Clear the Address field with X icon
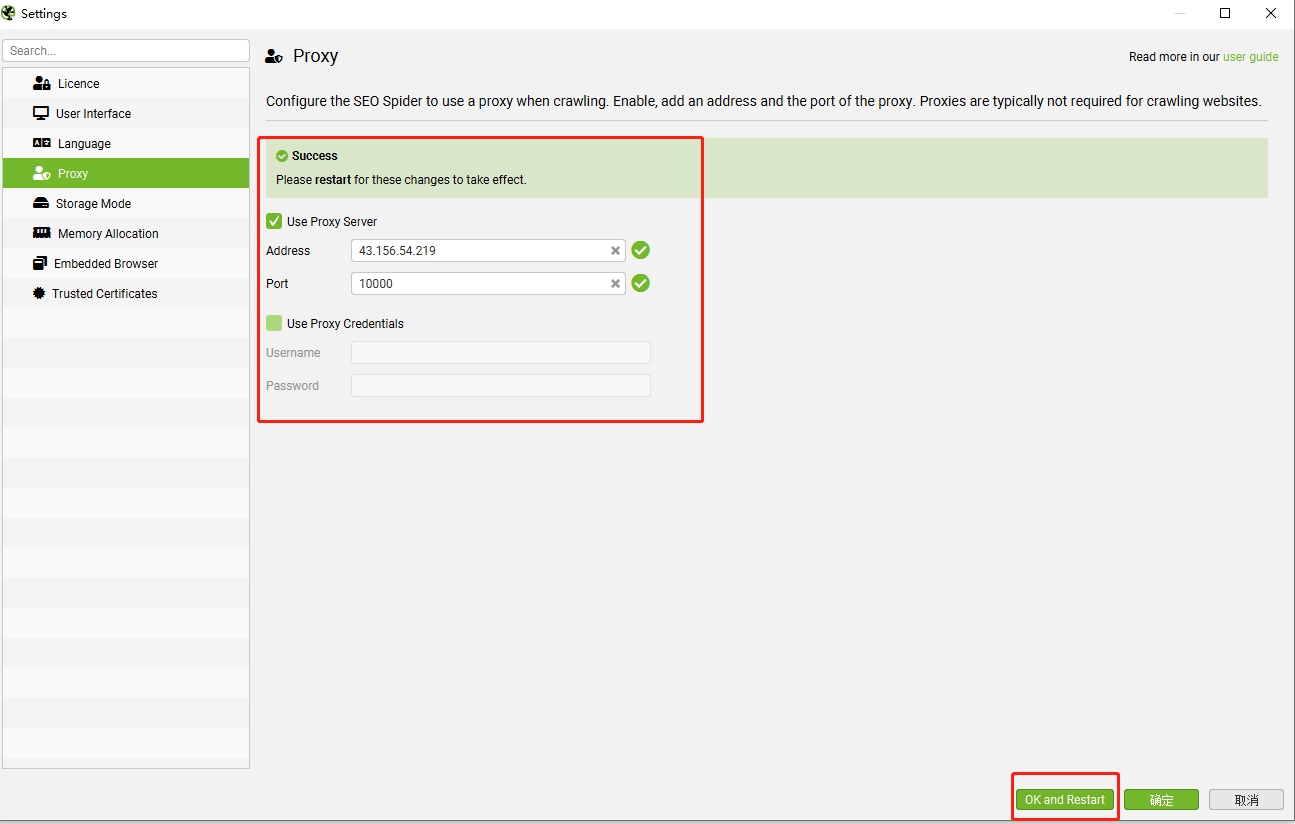 [615, 251]
